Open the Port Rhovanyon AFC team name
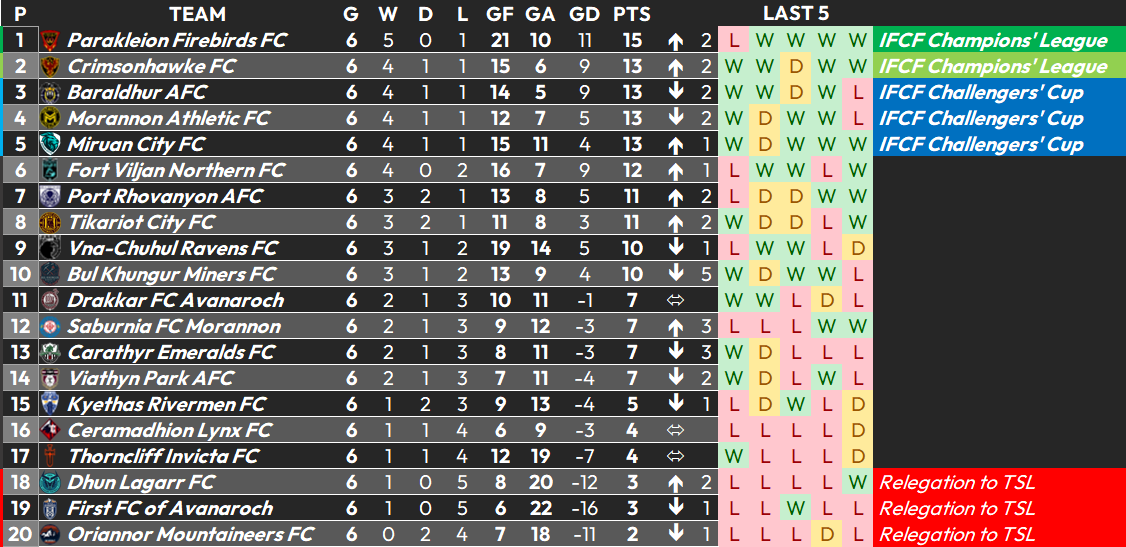The width and height of the screenshot is (1126, 547). pyautogui.click(x=165, y=197)
